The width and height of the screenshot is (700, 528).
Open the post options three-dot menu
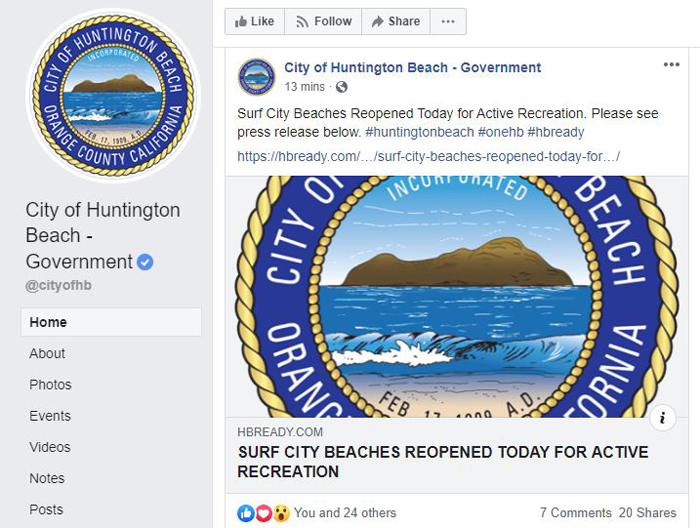point(671,65)
